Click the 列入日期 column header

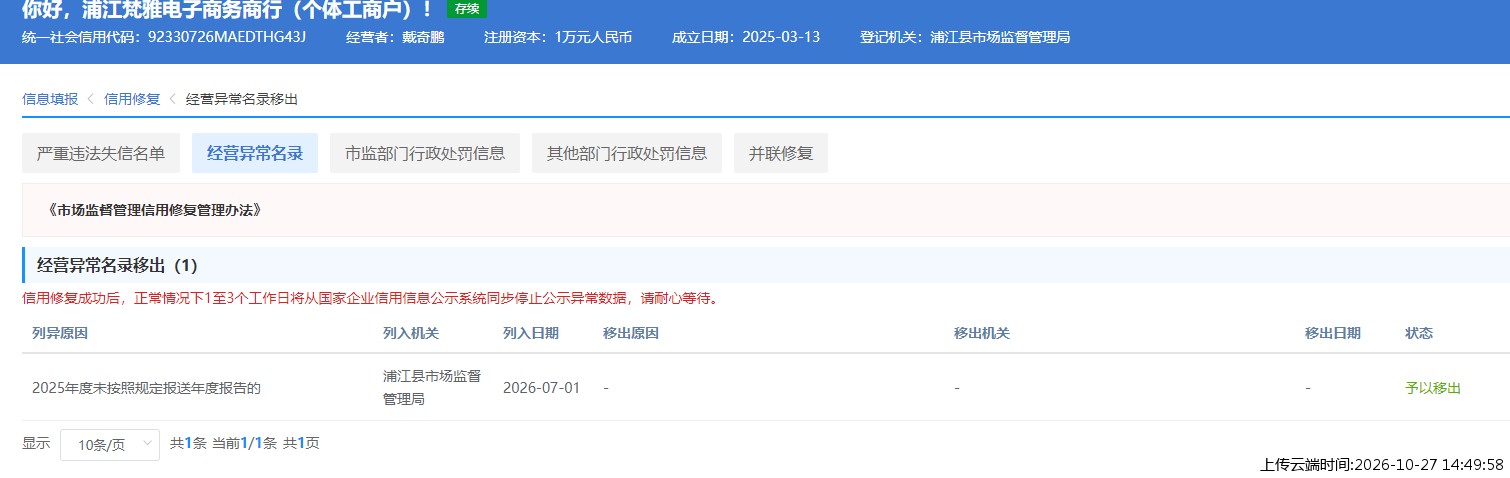click(x=531, y=333)
